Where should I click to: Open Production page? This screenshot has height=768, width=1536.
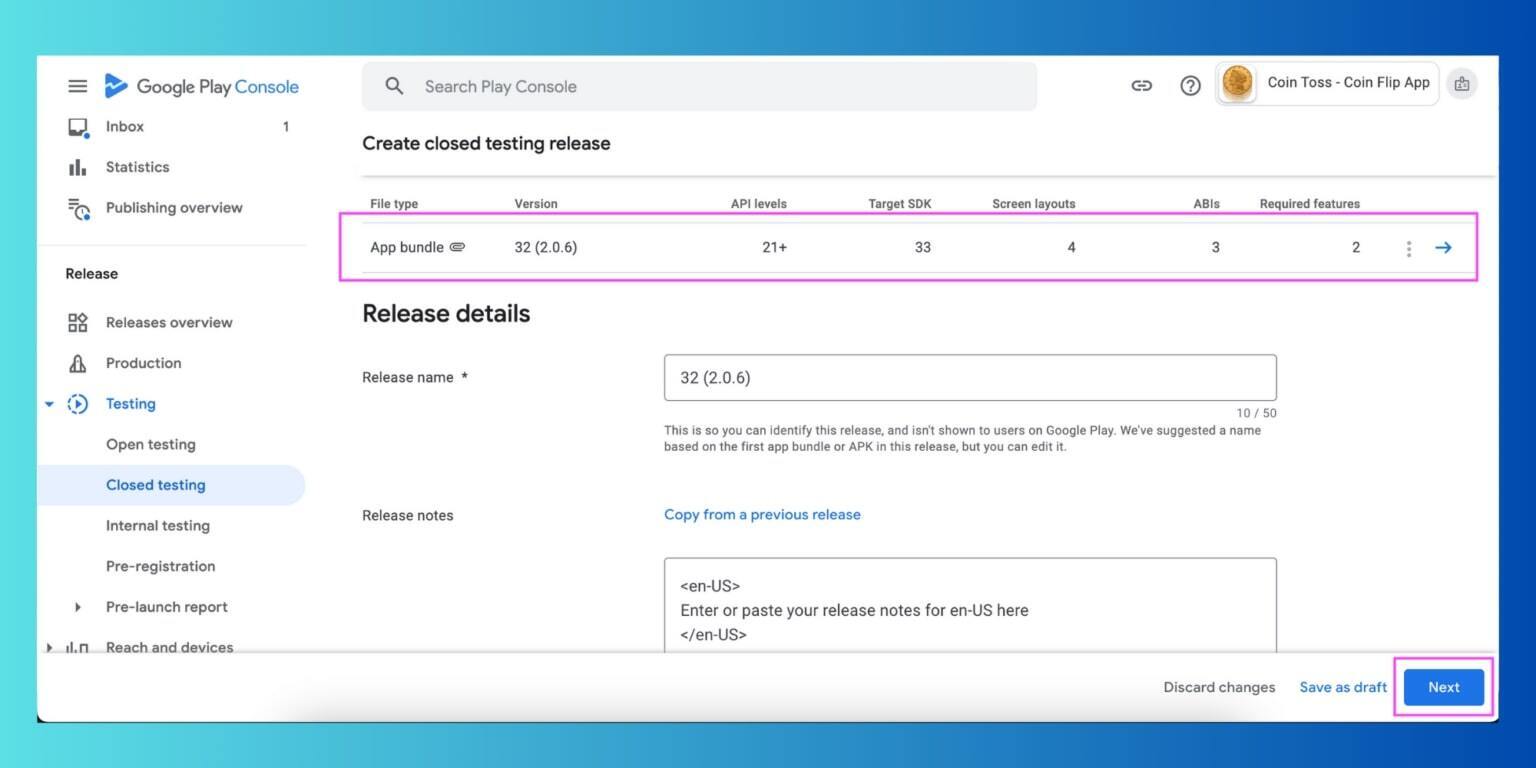coord(144,363)
